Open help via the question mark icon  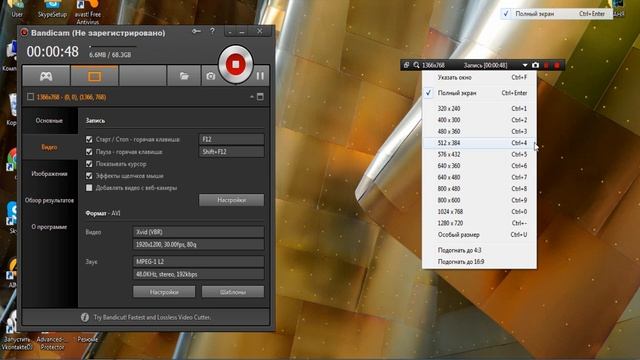[212, 31]
